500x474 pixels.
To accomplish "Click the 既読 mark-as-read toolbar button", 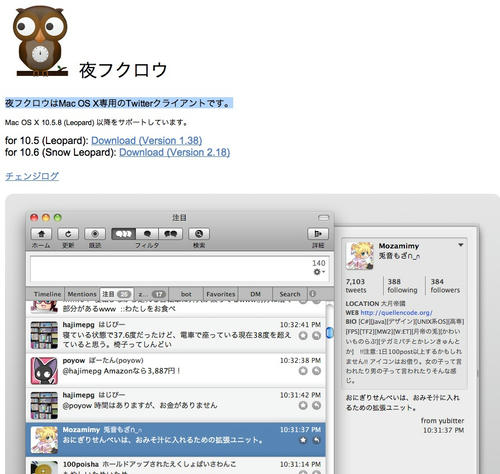I will pos(95,234).
